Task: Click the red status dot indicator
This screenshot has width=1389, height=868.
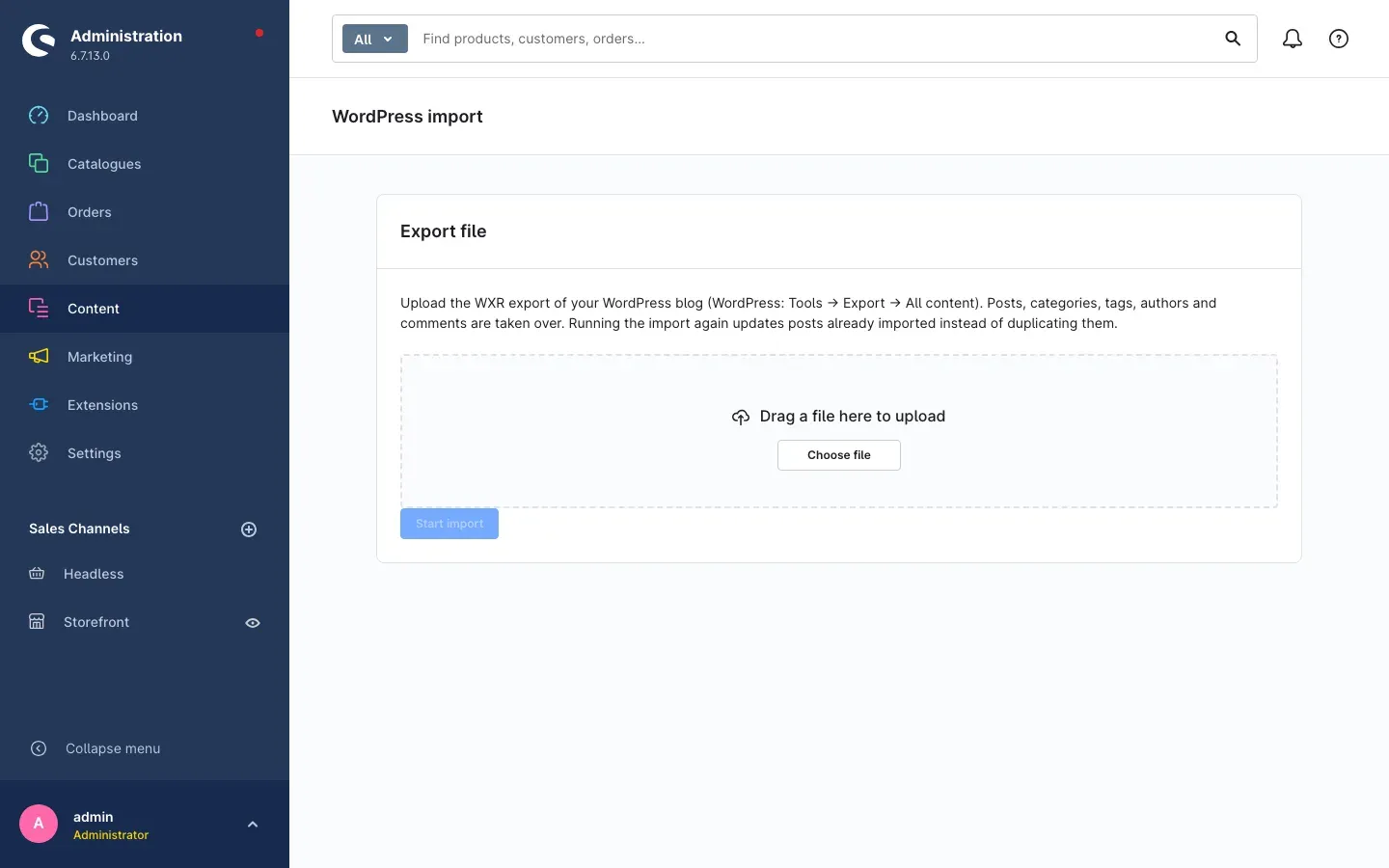Action: 259,33
